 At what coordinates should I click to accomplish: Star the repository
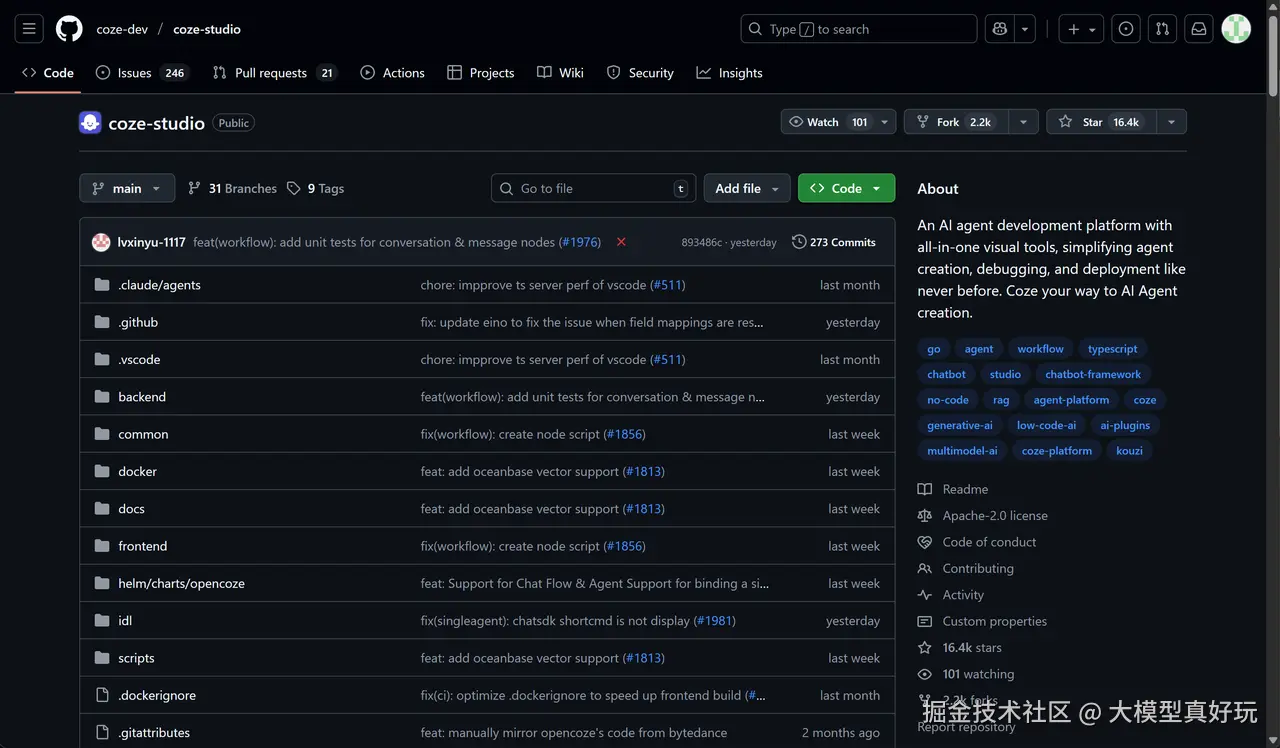(x=1101, y=122)
